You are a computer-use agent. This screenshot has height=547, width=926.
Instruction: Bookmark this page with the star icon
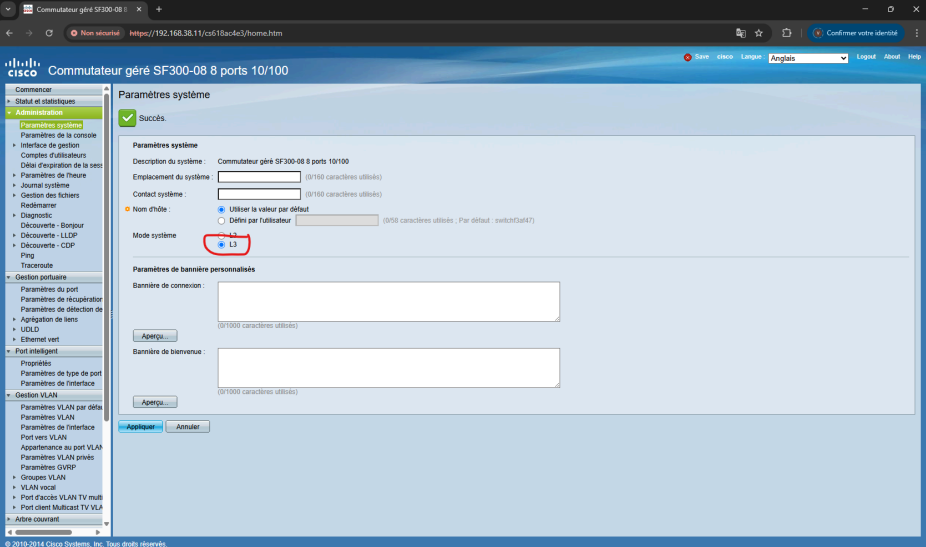pos(759,33)
